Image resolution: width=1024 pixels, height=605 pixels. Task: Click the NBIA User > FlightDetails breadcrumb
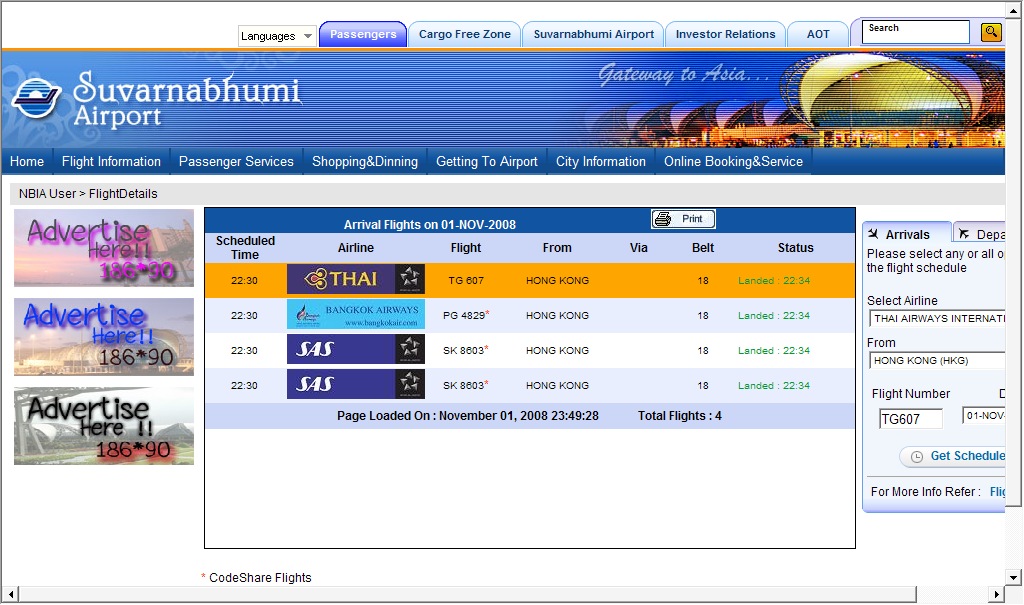click(88, 194)
